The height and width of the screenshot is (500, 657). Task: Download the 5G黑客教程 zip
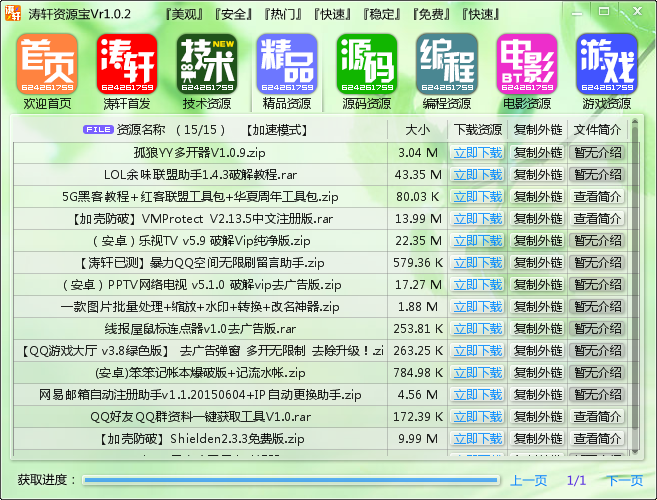click(x=478, y=197)
